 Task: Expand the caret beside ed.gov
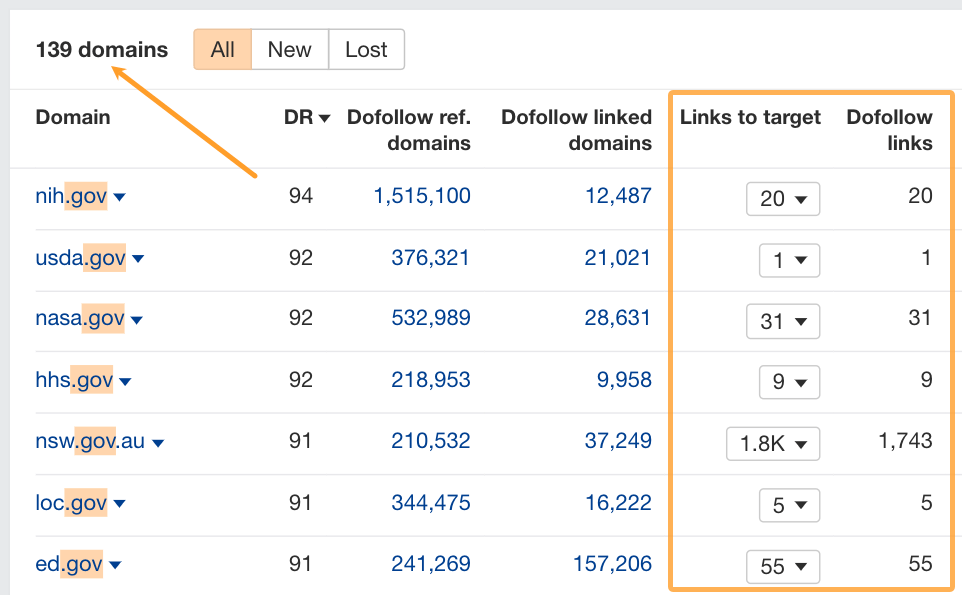[x=116, y=566]
